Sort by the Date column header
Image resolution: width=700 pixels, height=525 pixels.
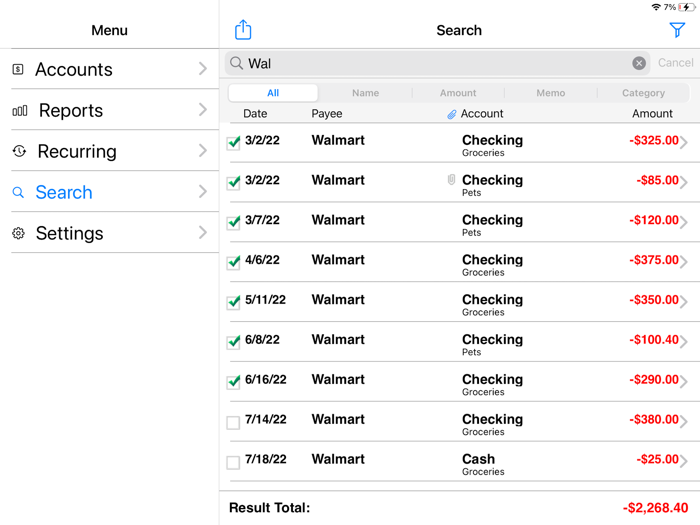point(255,114)
